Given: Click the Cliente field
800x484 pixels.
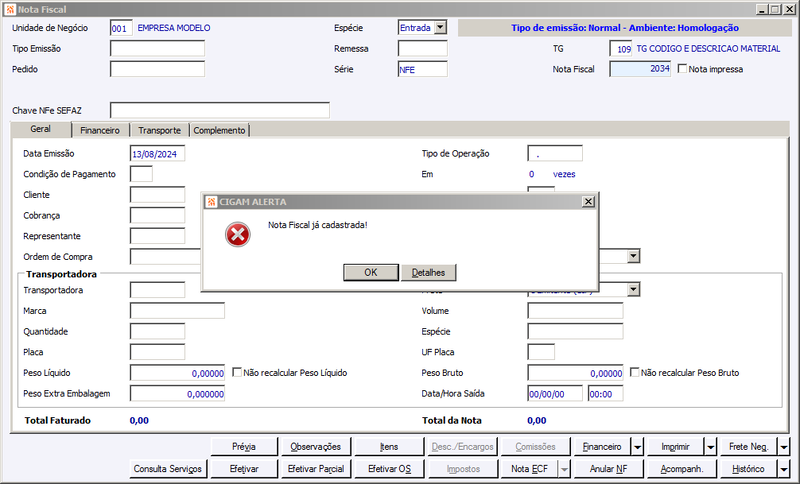Looking at the screenshot, I should tap(158, 195).
